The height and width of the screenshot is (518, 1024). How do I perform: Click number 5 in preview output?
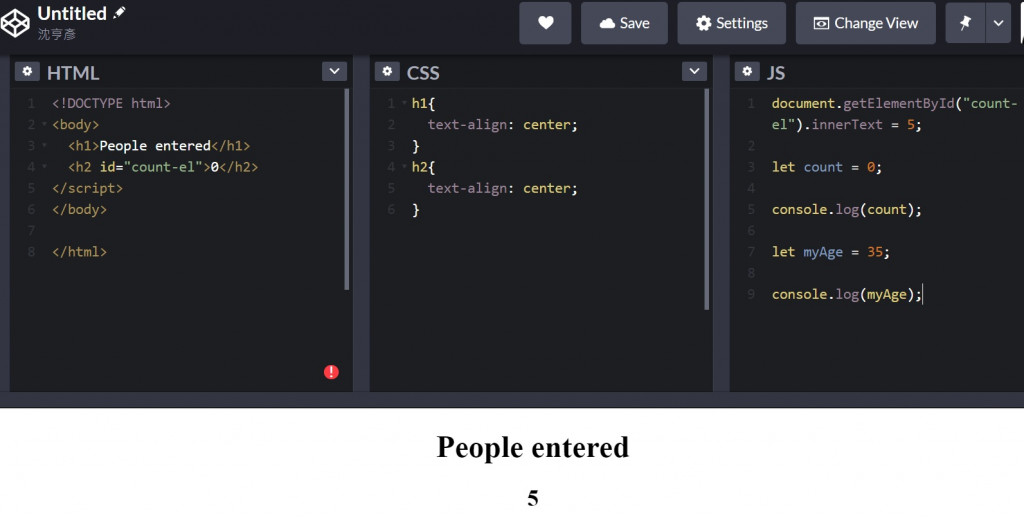click(x=532, y=498)
